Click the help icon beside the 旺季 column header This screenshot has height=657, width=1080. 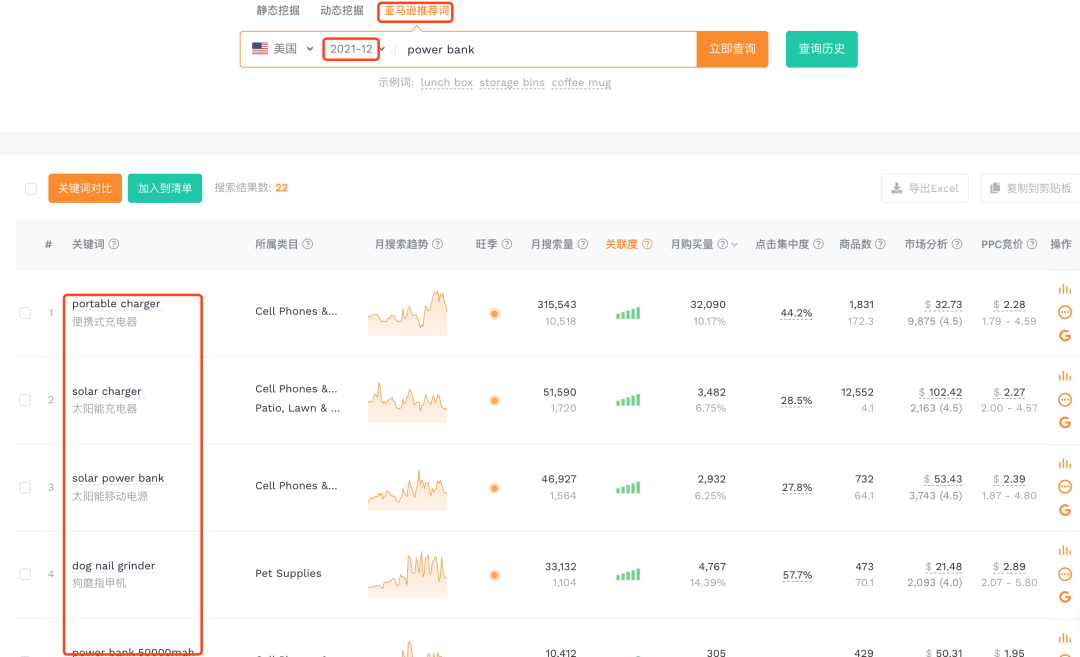[505, 243]
